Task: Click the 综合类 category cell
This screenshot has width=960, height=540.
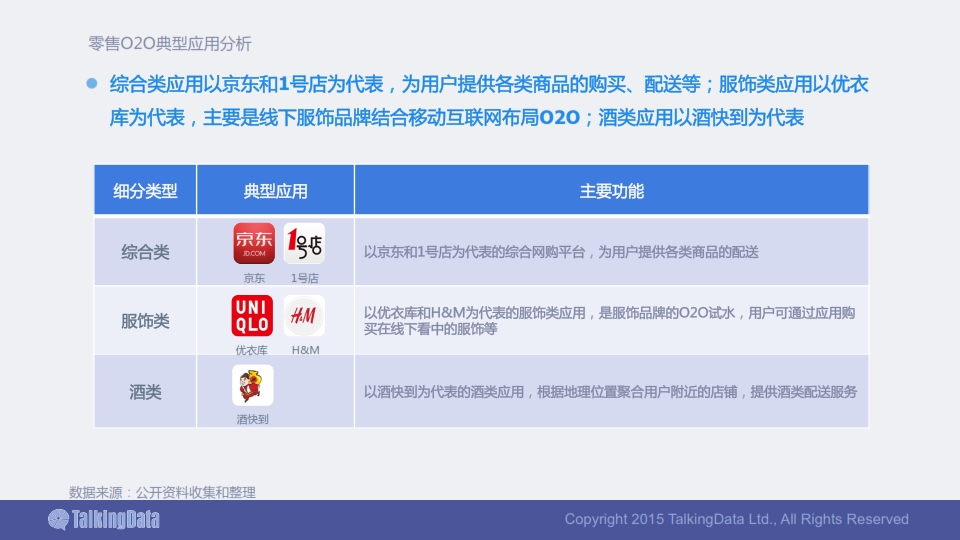Action: tap(145, 252)
